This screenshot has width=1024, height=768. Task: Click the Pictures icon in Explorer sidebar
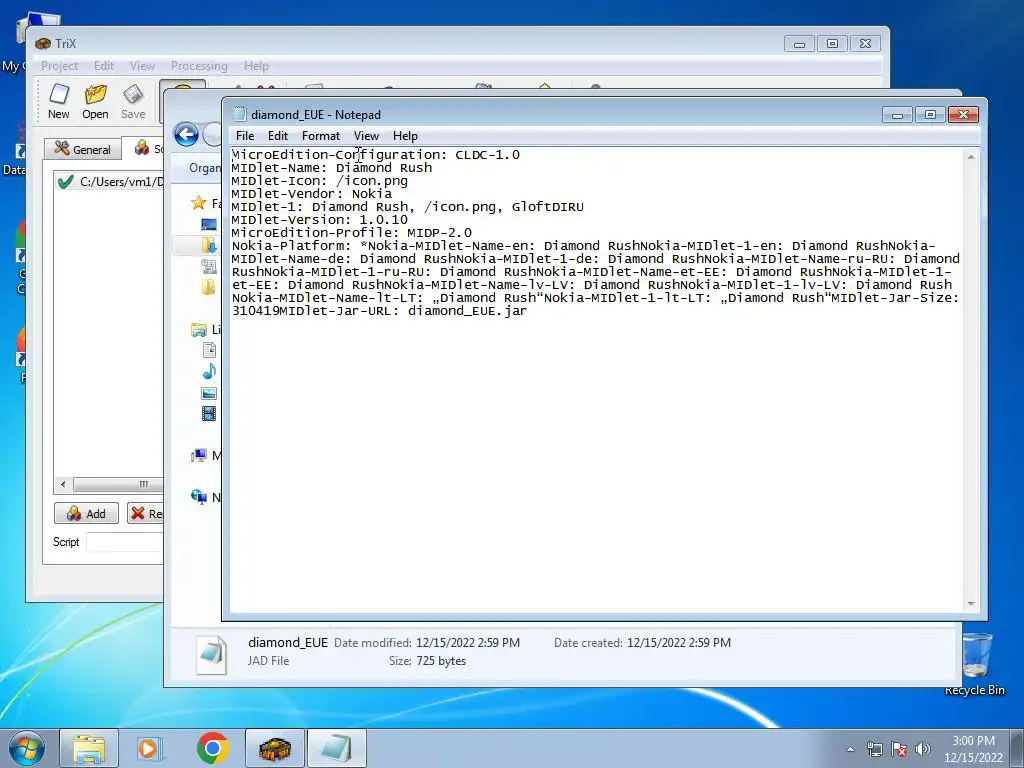(x=209, y=393)
